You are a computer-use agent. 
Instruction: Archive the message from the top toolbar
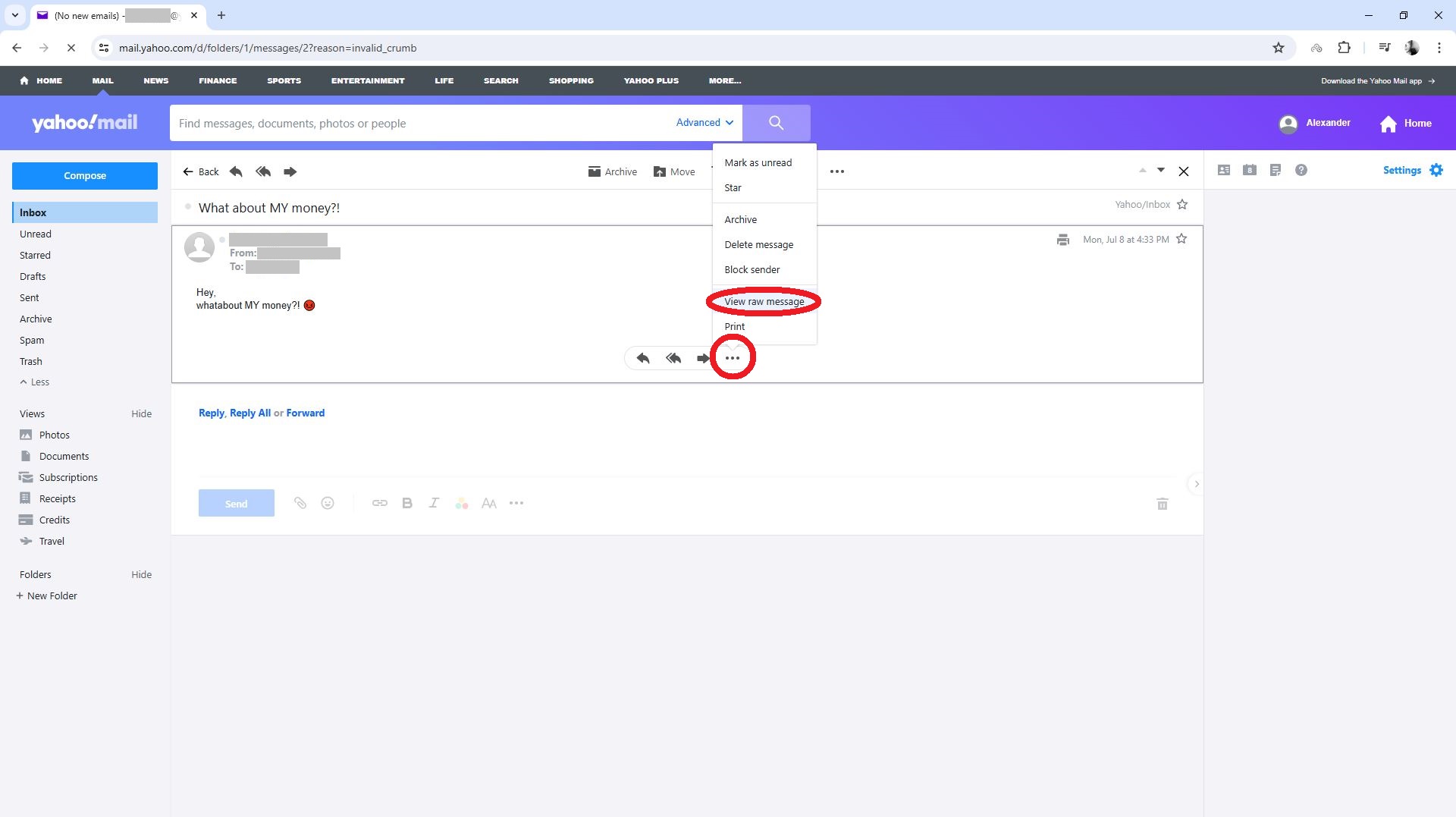[612, 171]
